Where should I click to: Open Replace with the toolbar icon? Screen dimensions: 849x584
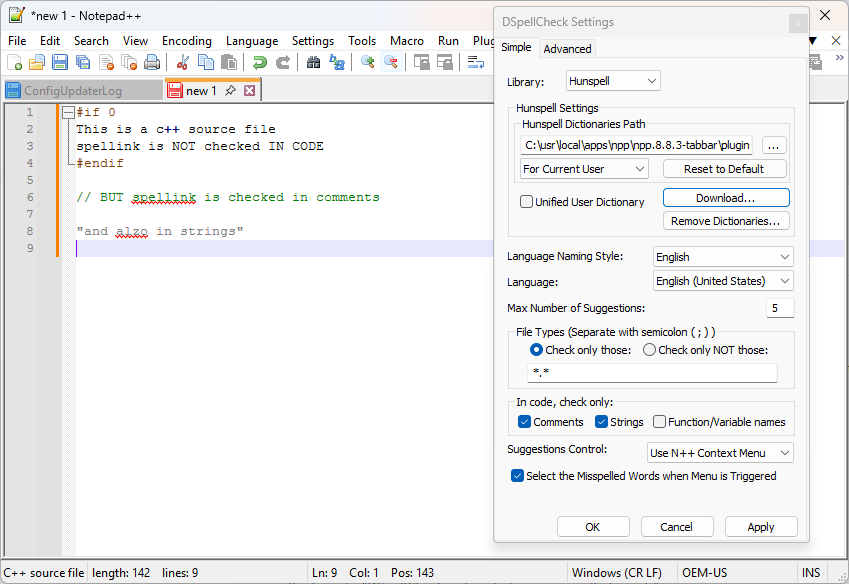[337, 63]
